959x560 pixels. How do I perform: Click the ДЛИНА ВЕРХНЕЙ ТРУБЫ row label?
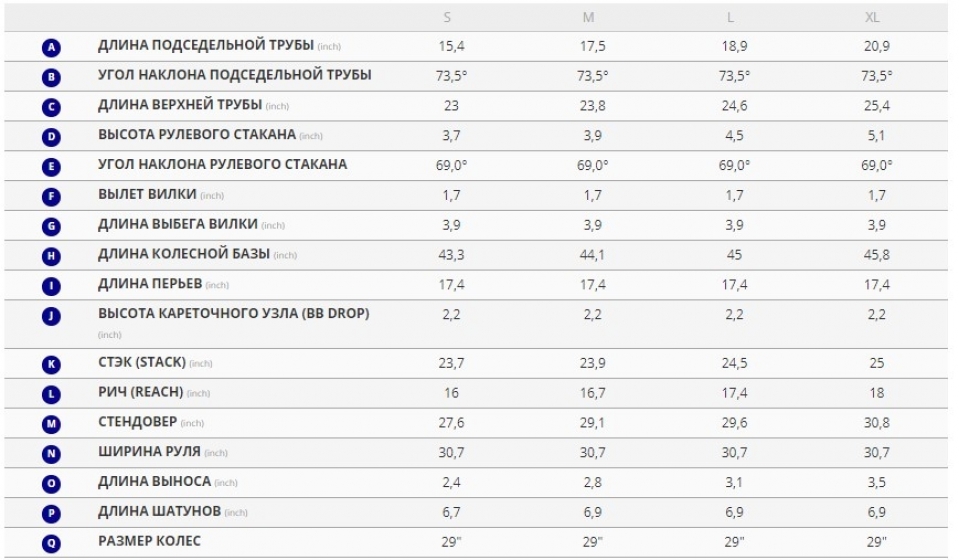180,105
